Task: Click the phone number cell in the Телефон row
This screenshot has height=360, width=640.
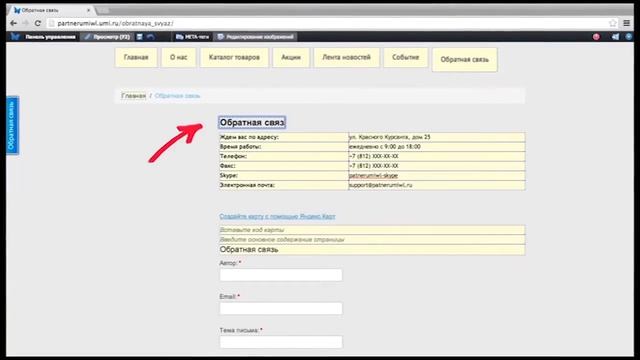Action: [x=437, y=156]
